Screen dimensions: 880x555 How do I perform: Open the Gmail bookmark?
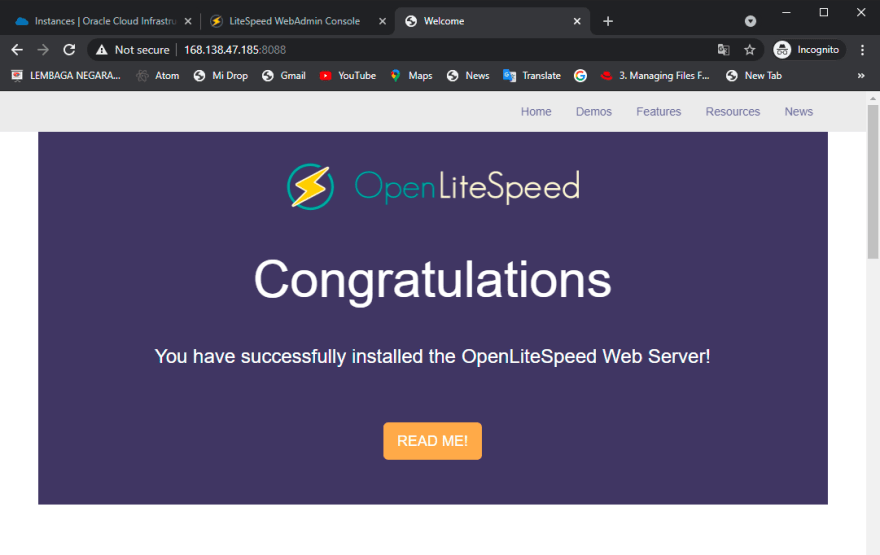(284, 76)
